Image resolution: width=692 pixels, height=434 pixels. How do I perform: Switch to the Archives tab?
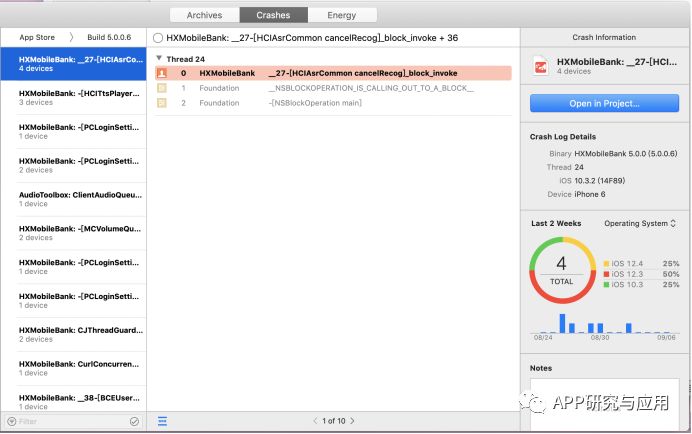(x=204, y=15)
